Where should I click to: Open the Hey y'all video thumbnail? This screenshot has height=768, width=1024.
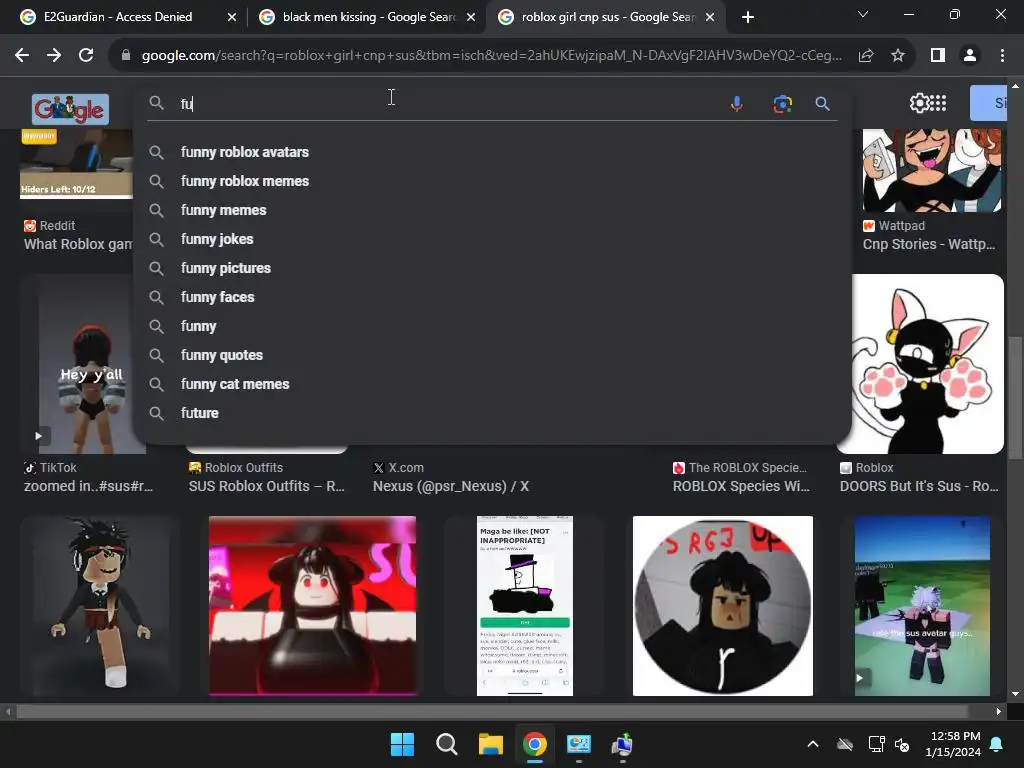pyautogui.click(x=84, y=364)
